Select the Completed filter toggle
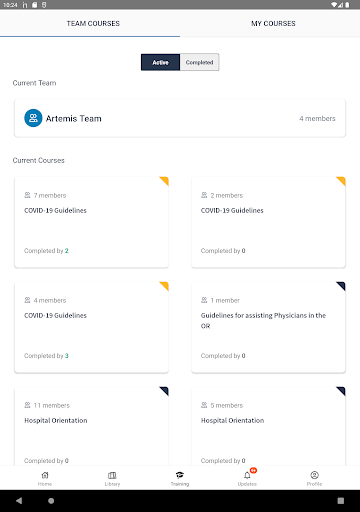This screenshot has height=512, width=360. click(x=199, y=62)
